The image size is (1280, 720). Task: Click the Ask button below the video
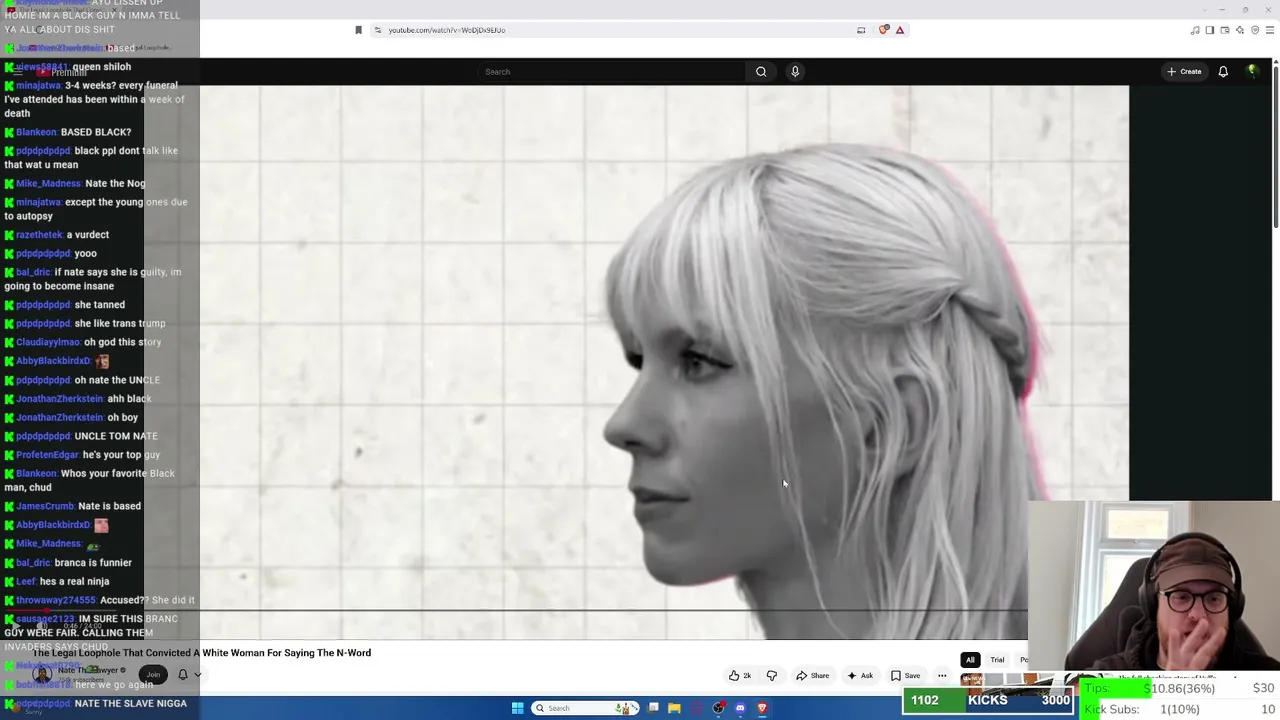pyautogui.click(x=860, y=676)
